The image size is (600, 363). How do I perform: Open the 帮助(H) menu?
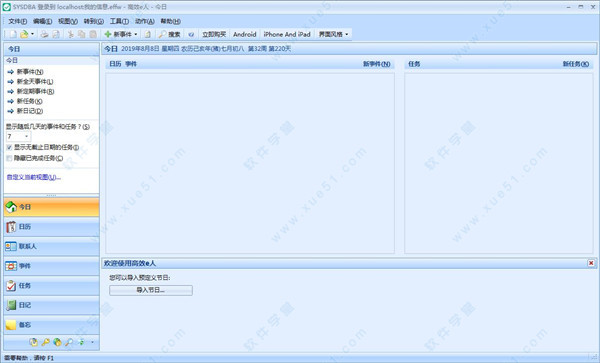coord(170,21)
